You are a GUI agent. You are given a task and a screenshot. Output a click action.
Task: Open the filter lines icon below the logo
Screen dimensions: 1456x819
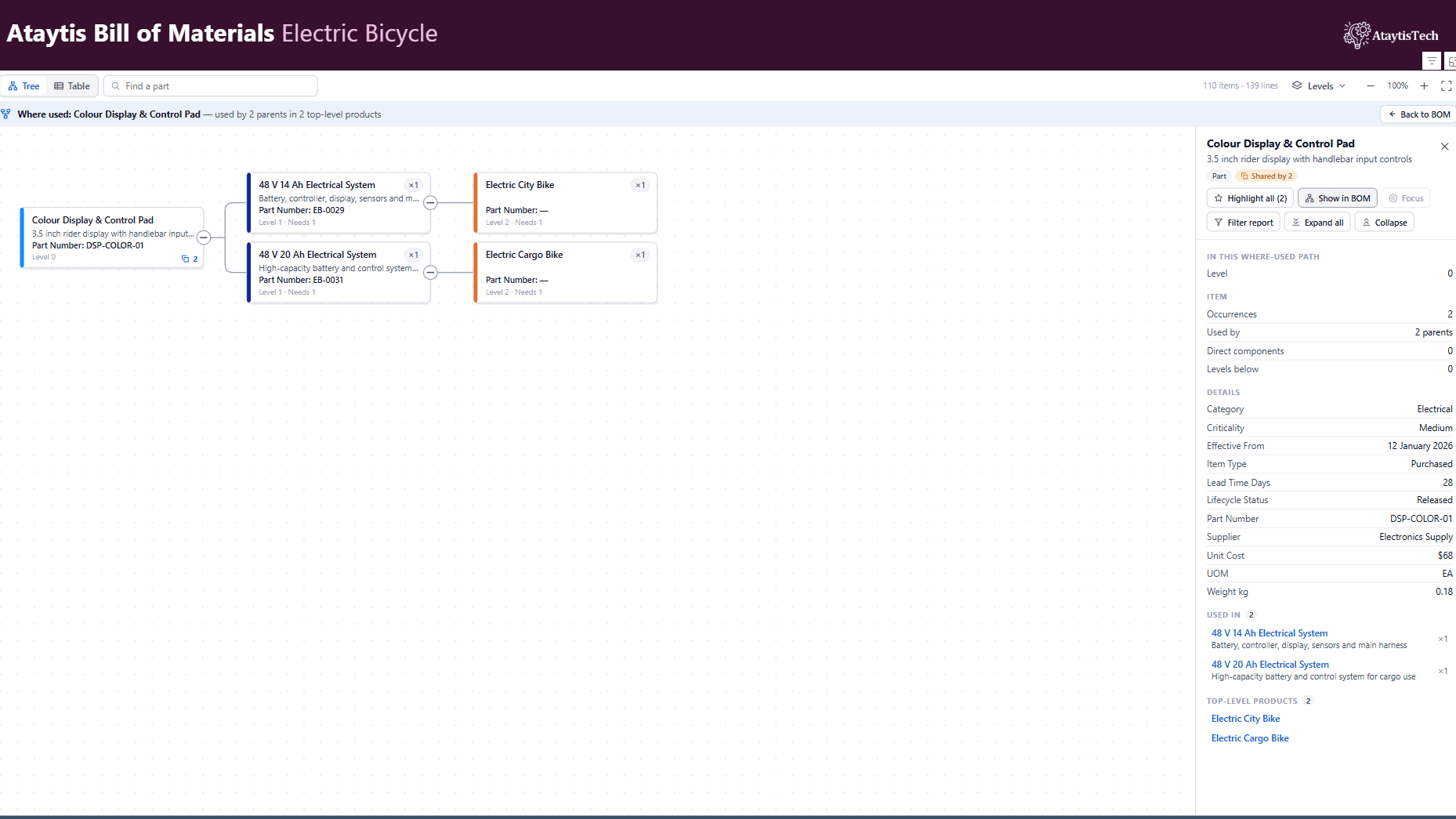(1432, 61)
